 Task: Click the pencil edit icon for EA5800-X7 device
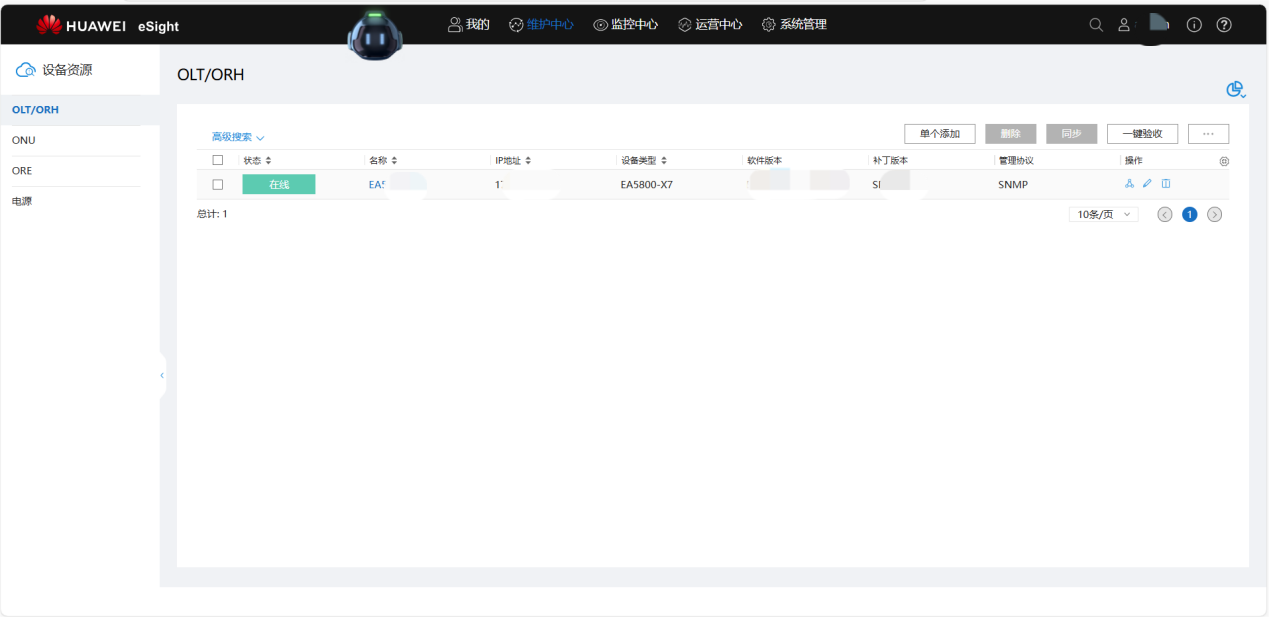[x=1147, y=183]
